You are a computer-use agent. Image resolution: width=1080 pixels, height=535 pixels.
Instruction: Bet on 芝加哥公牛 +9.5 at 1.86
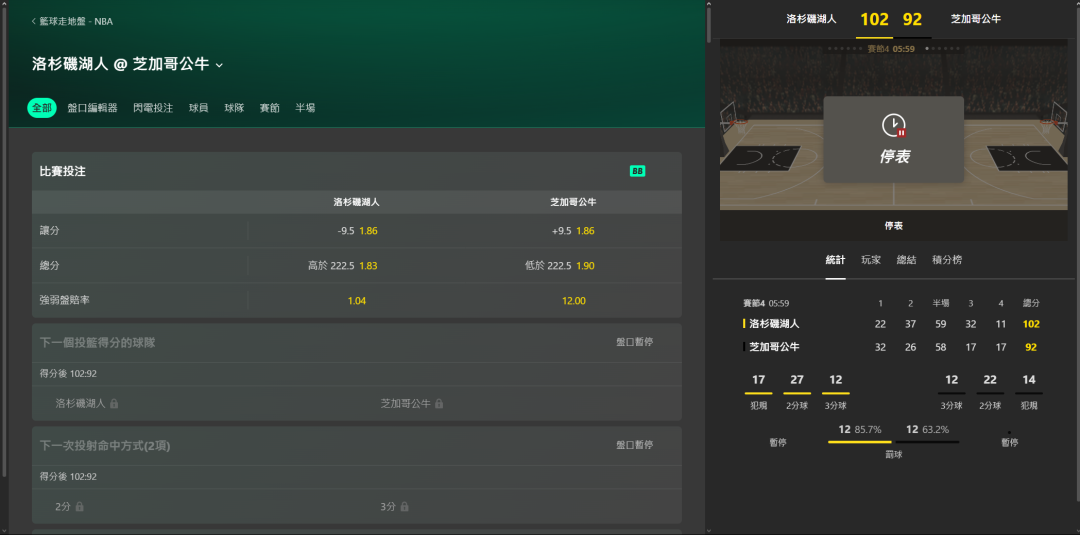tap(573, 231)
